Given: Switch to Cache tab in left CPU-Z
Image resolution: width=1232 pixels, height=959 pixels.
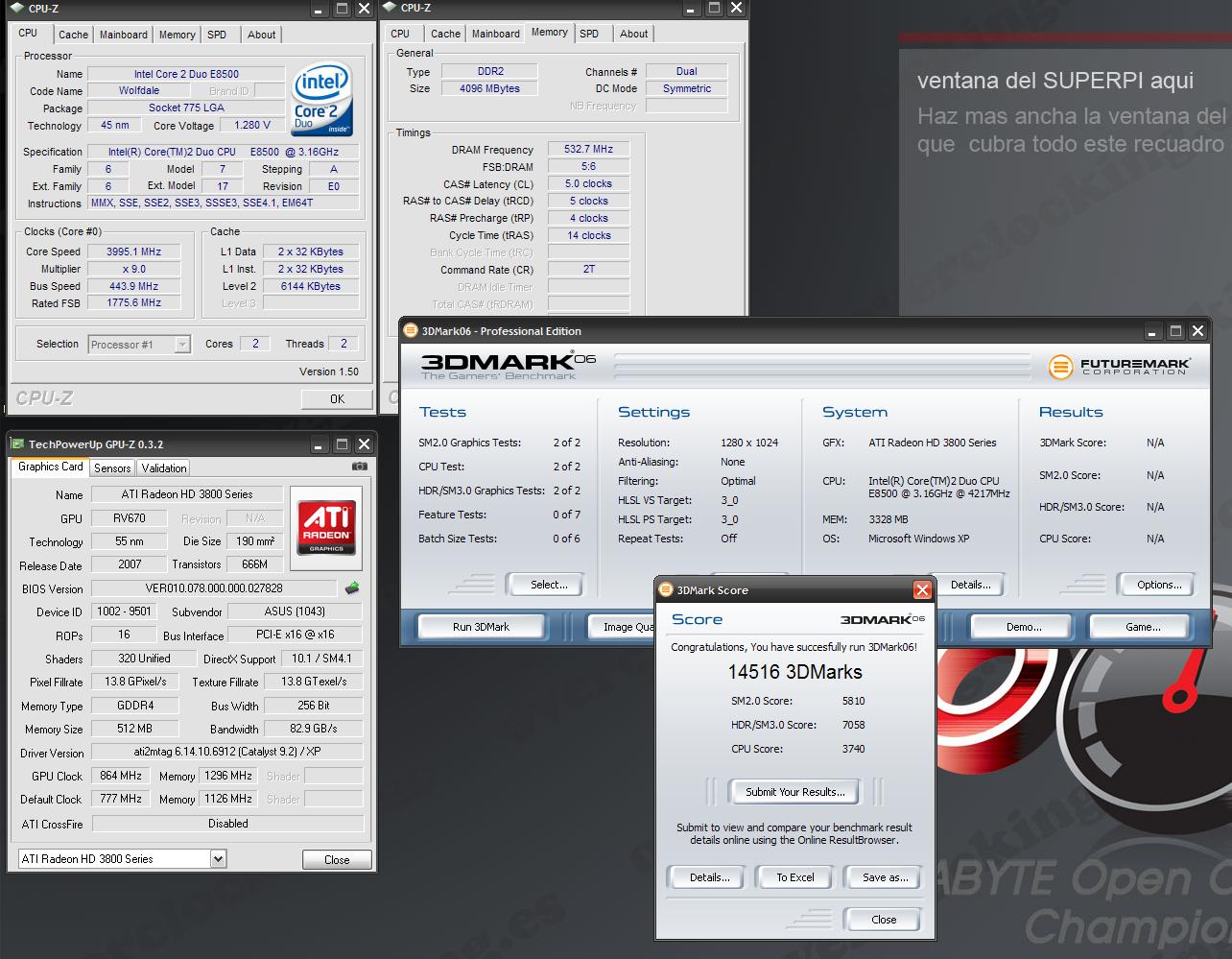Looking at the screenshot, I should (x=73, y=35).
